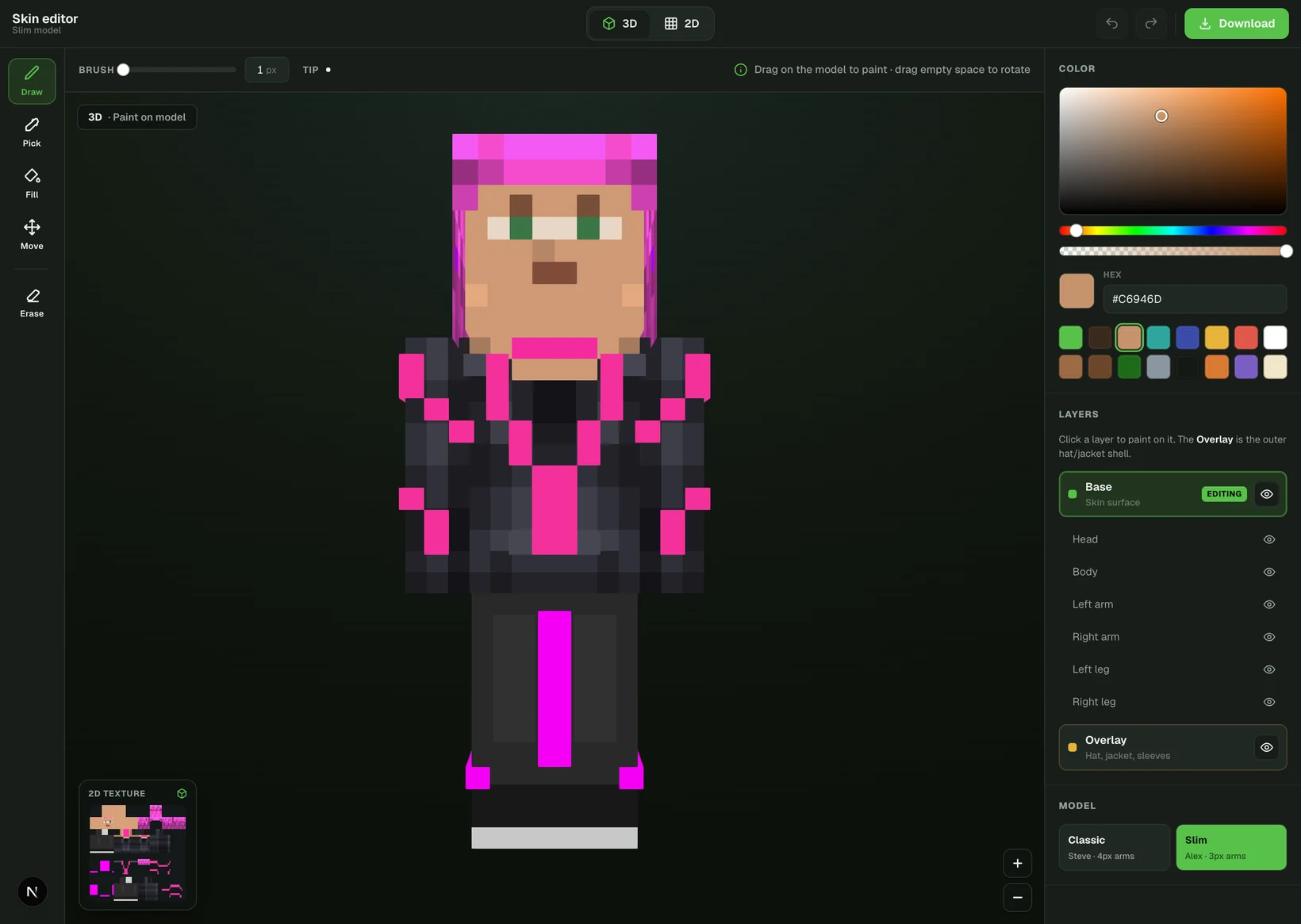Click the info icon beside drag hint
Viewport: 1301px width, 924px height.
coord(740,70)
